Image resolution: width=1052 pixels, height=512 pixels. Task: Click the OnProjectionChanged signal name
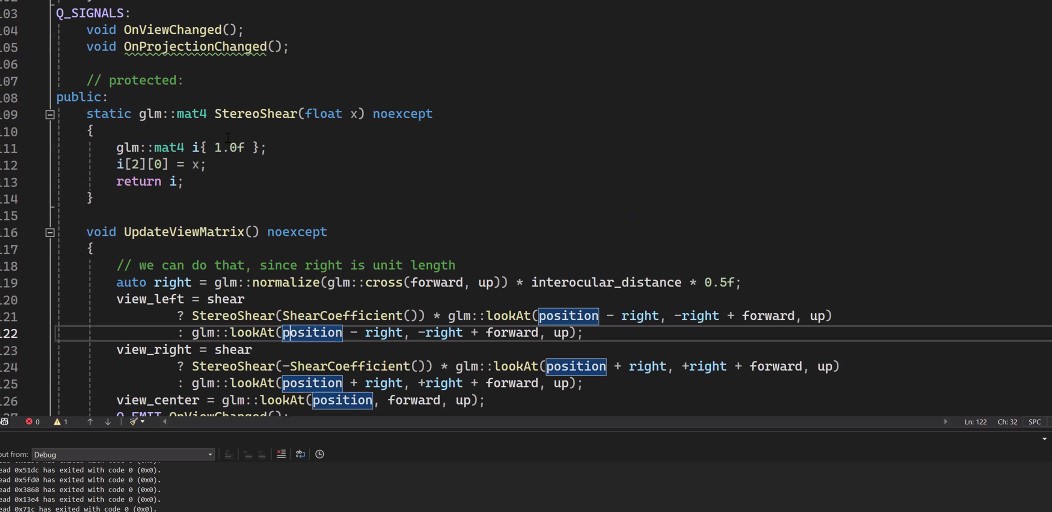[195, 47]
